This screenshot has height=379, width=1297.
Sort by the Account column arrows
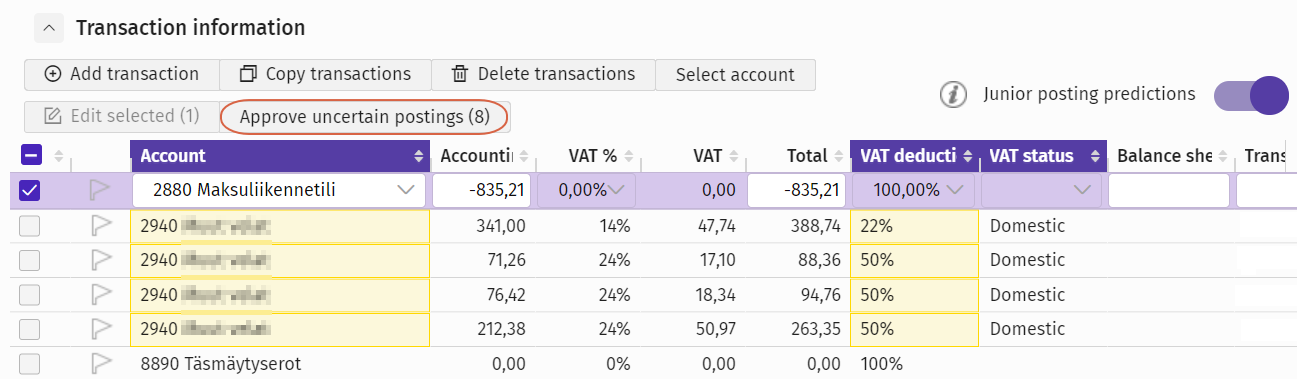418,156
